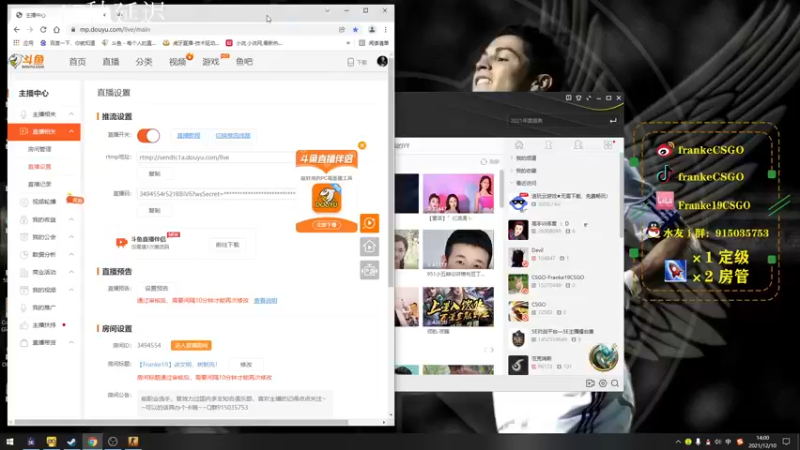Open the 鱼吧 nav item
This screenshot has height=450, width=800.
244,62
